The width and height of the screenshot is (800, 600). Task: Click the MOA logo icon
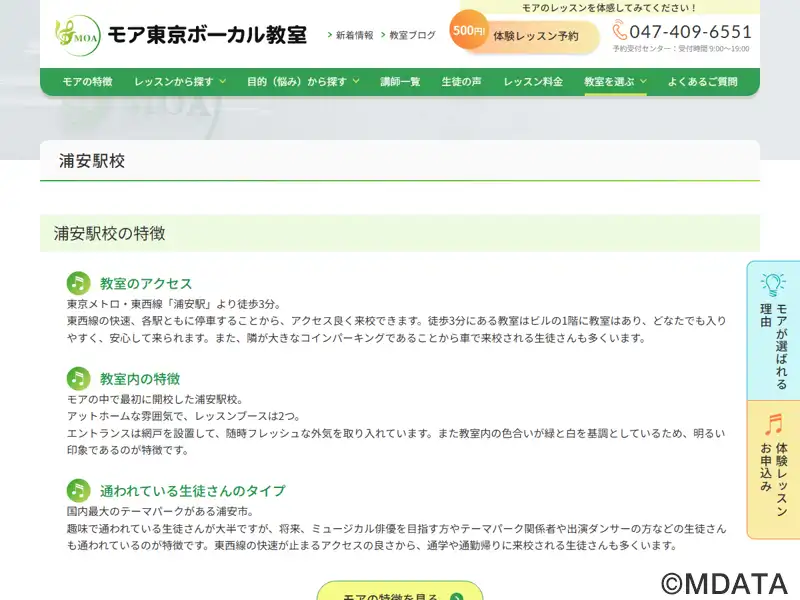coord(77,35)
